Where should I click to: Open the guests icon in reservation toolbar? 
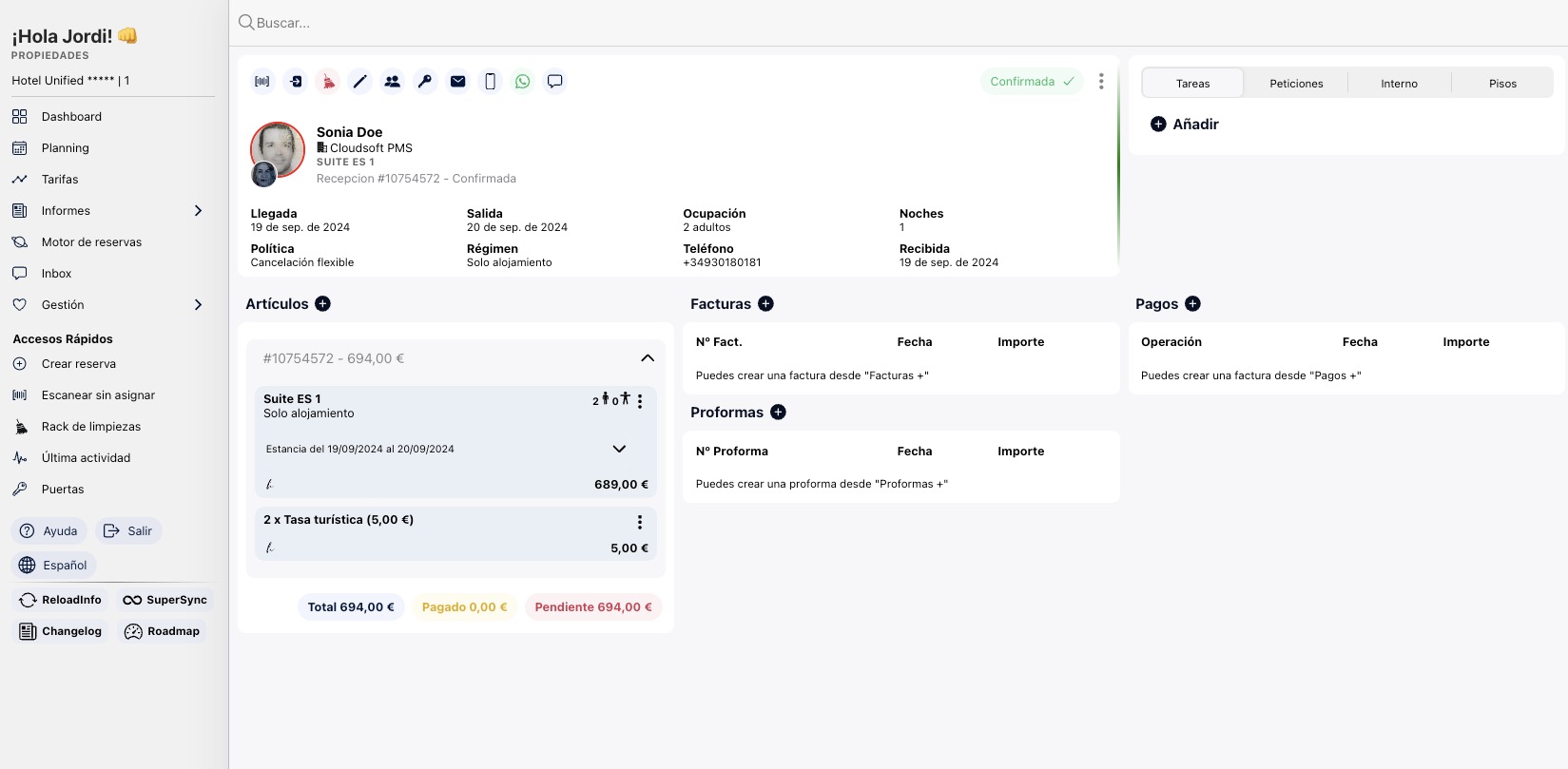(392, 82)
